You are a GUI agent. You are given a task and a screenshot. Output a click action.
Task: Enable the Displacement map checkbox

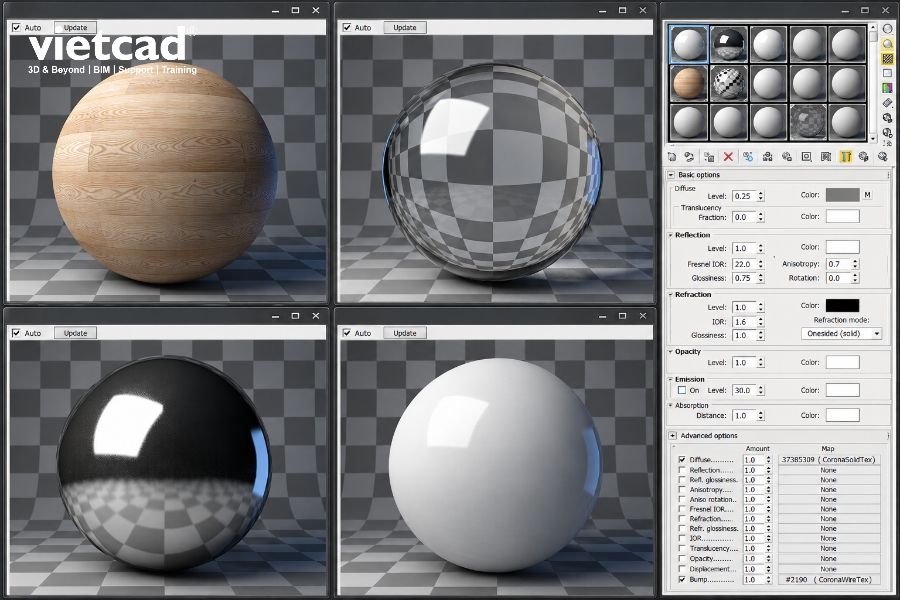tap(682, 569)
